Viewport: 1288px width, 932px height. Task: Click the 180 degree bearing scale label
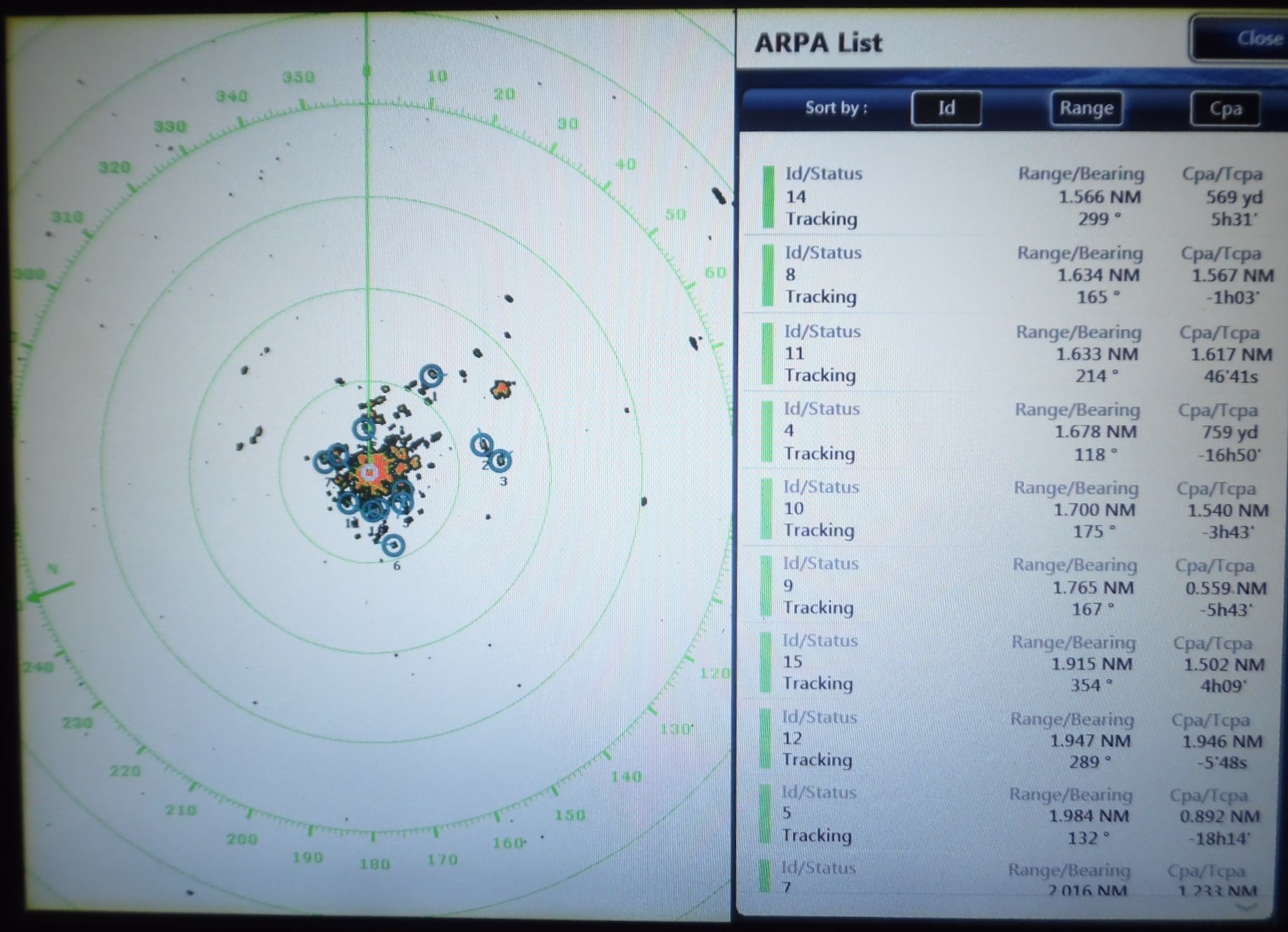click(375, 864)
